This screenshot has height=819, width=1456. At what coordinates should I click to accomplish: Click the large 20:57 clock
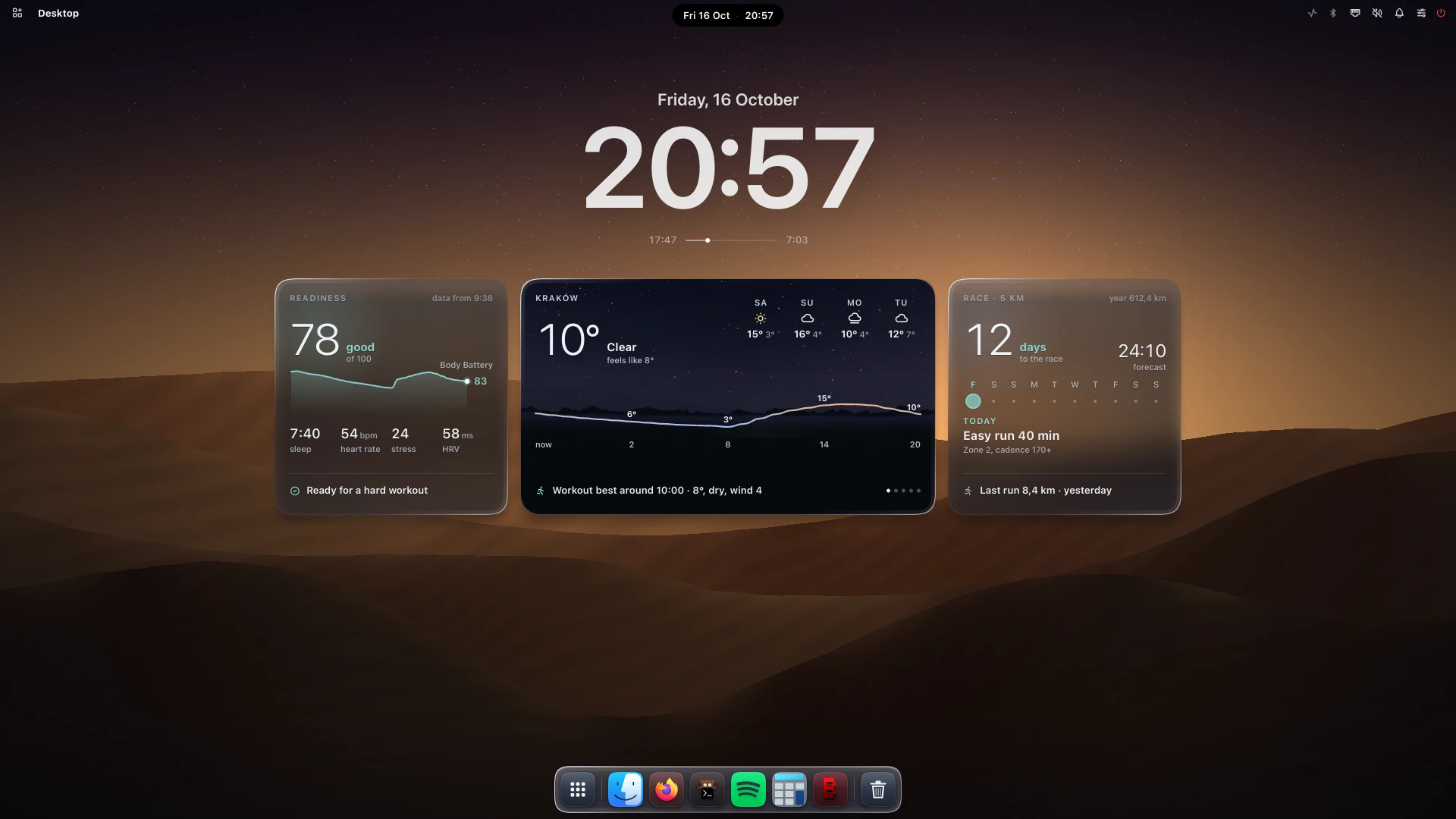728,167
